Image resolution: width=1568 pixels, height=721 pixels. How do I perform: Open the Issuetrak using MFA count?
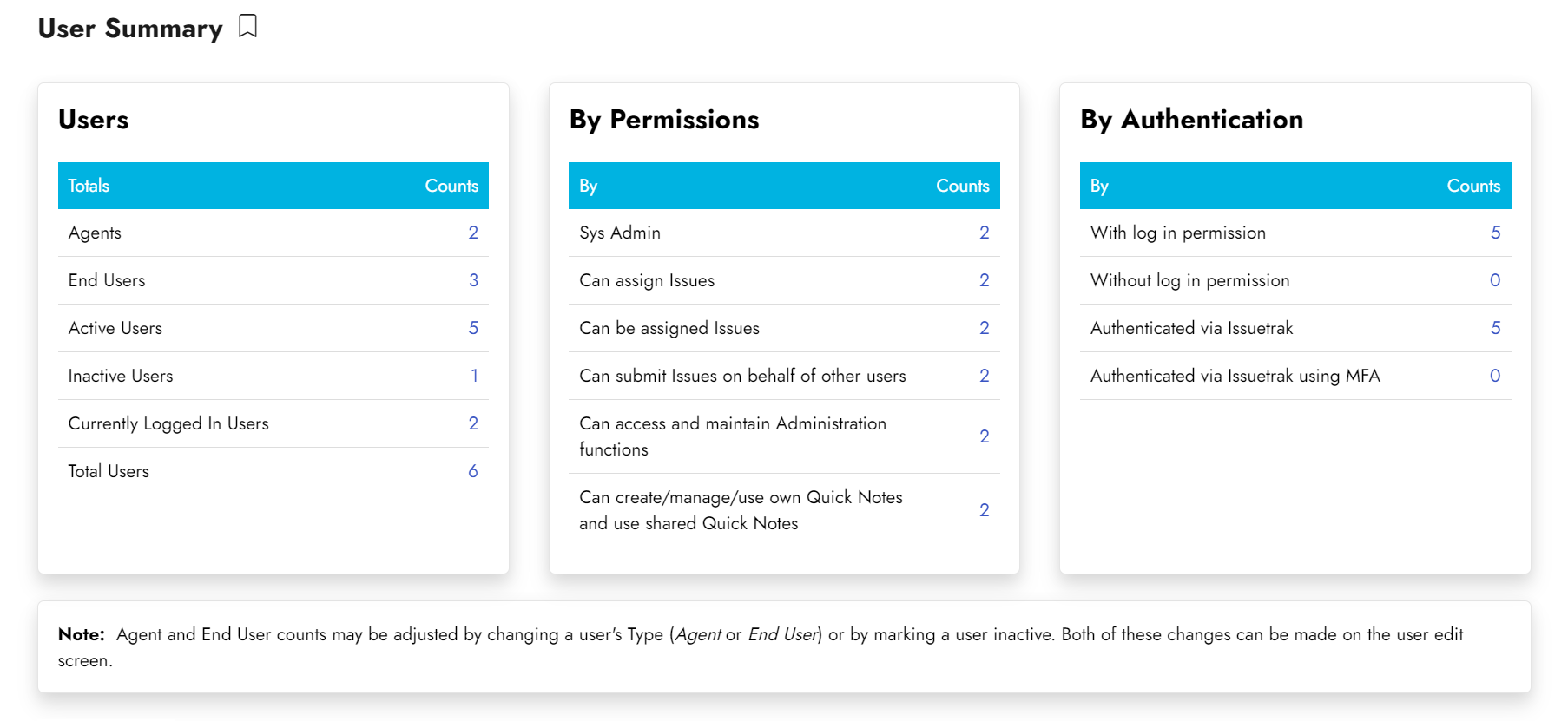click(x=1495, y=376)
